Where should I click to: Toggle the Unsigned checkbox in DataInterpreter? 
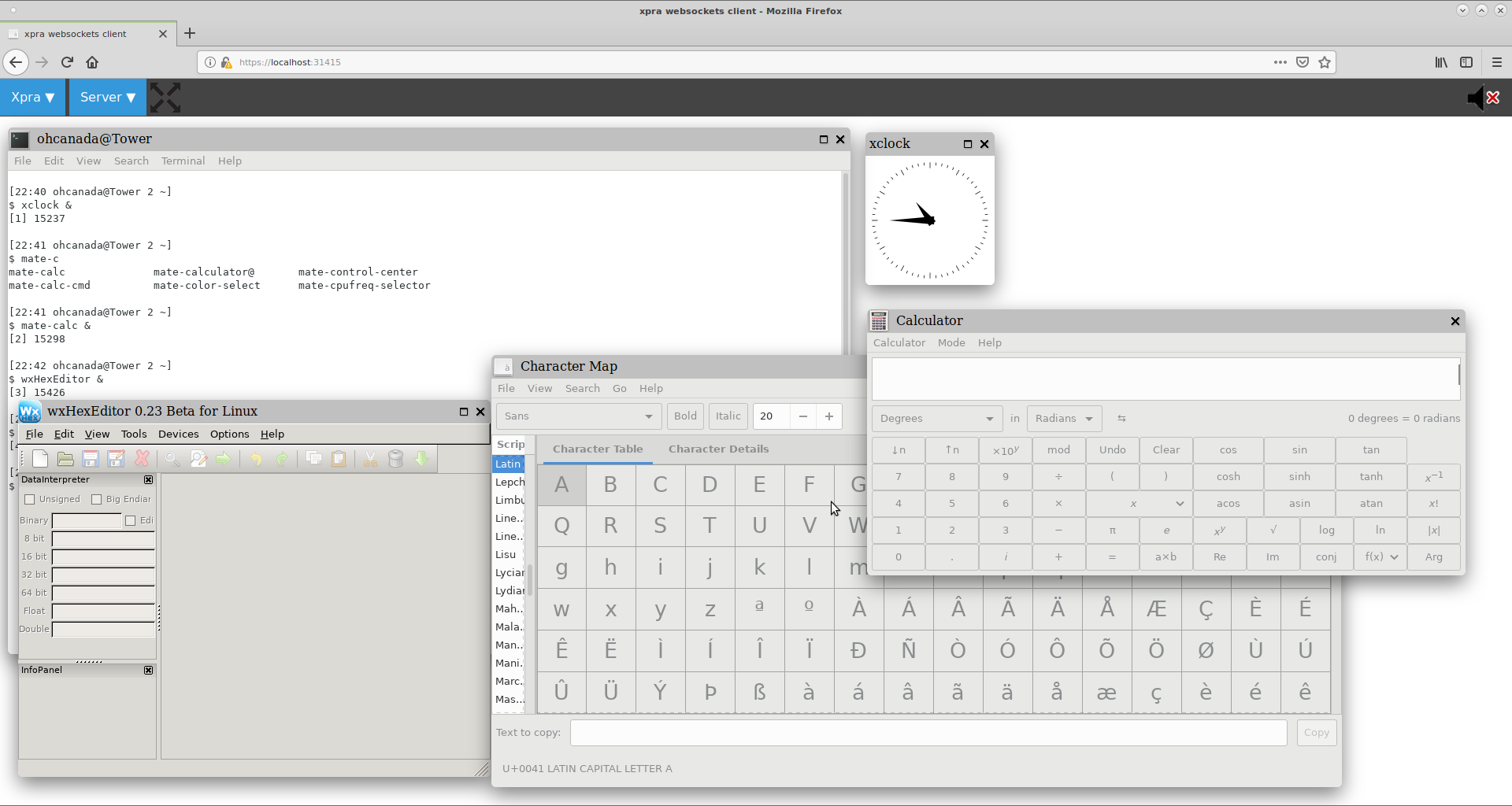point(30,499)
